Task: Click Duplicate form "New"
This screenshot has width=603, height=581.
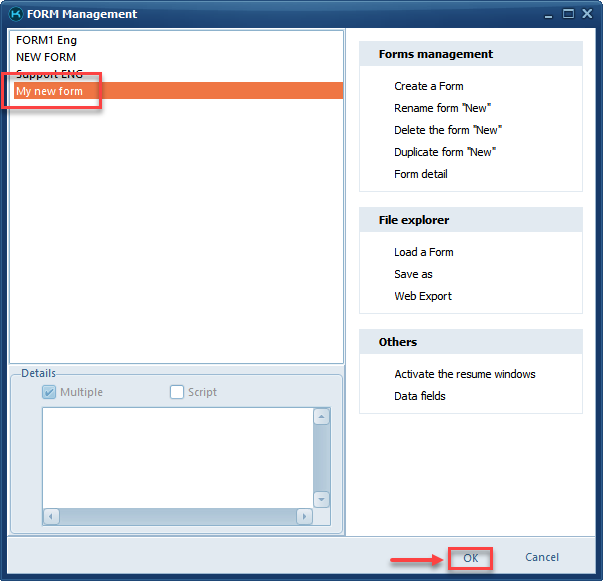Action: pos(445,152)
